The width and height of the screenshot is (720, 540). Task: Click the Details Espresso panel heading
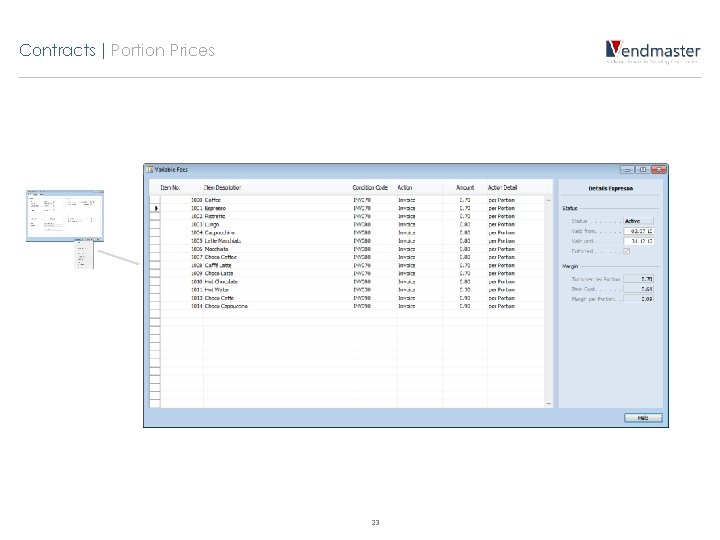pyautogui.click(x=610, y=188)
